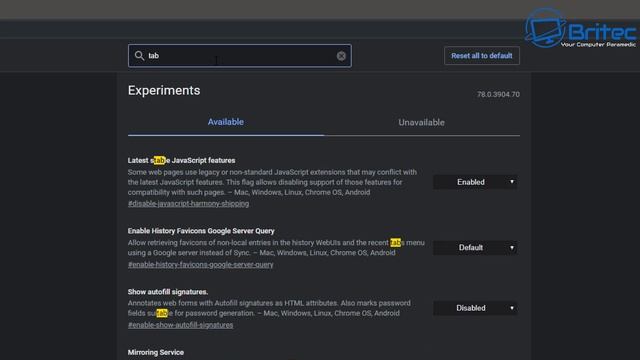Click the Latest stable JavaScript features title
This screenshot has width=640, height=360.
click(181, 160)
